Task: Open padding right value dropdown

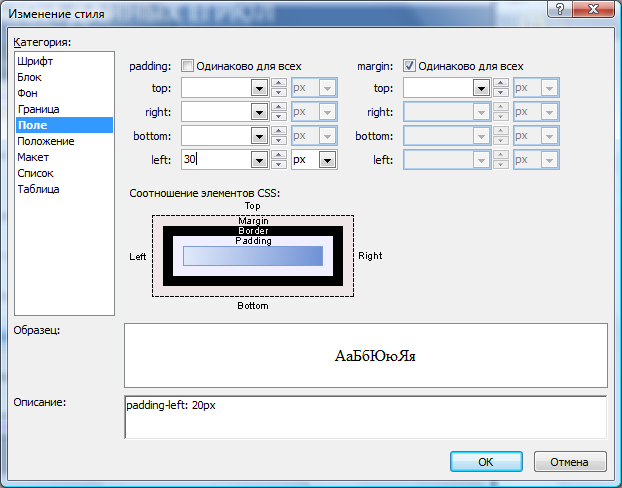Action: (259, 112)
